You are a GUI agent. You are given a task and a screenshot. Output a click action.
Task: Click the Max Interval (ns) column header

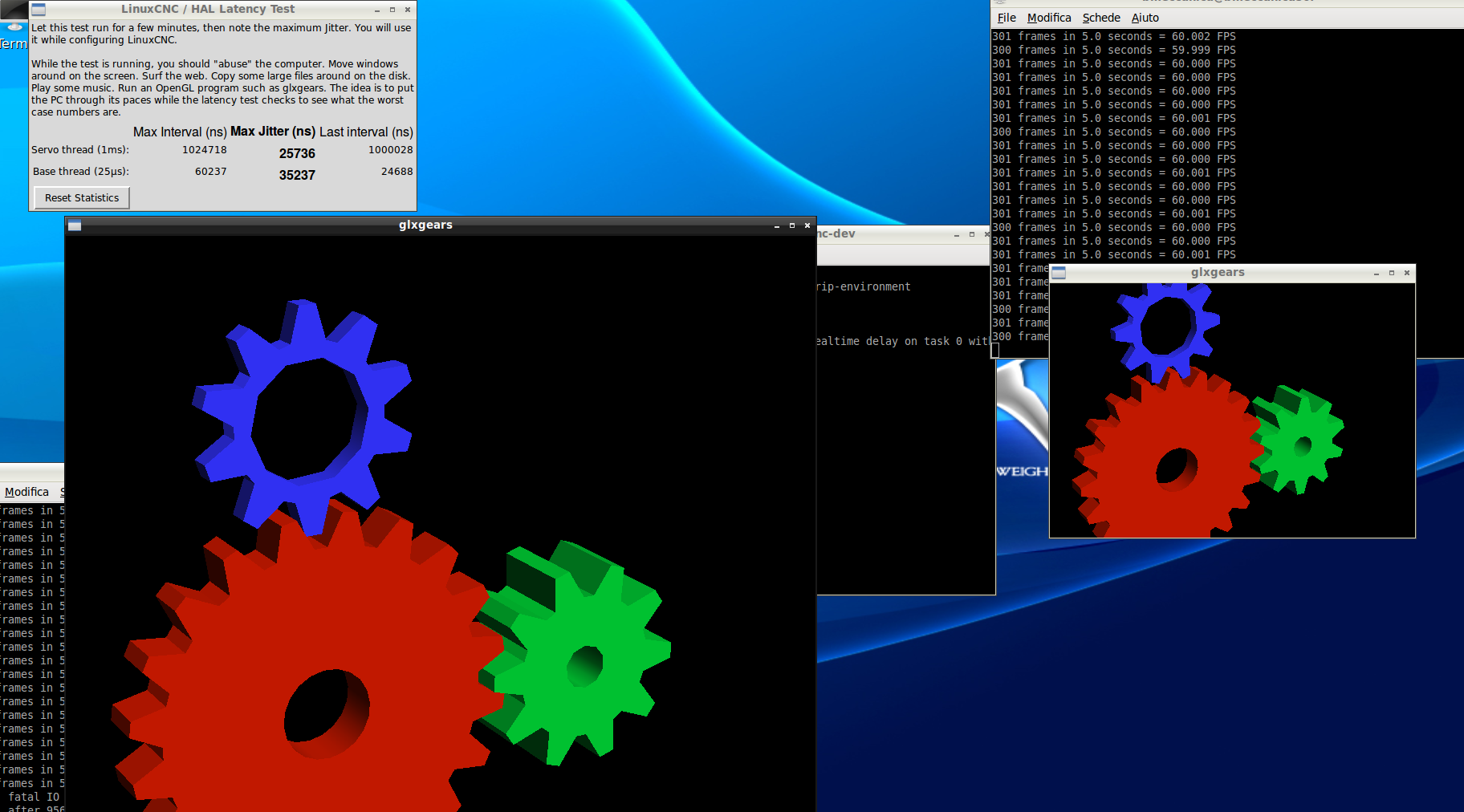(180, 132)
